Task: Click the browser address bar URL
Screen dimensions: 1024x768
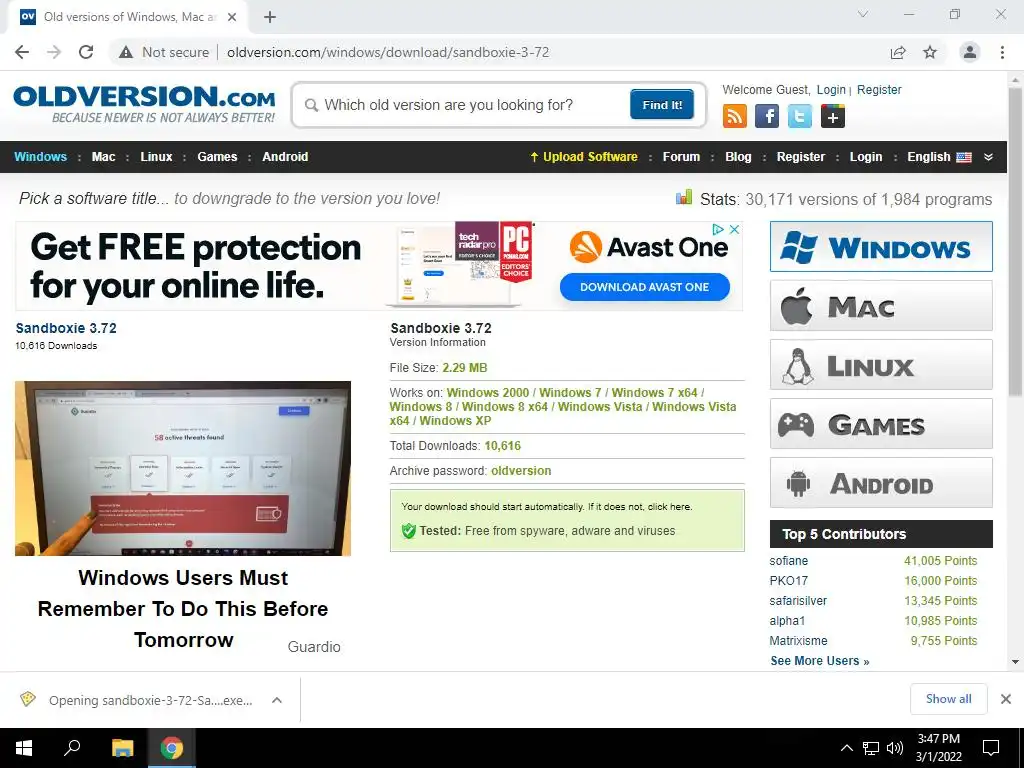Action: (388, 52)
